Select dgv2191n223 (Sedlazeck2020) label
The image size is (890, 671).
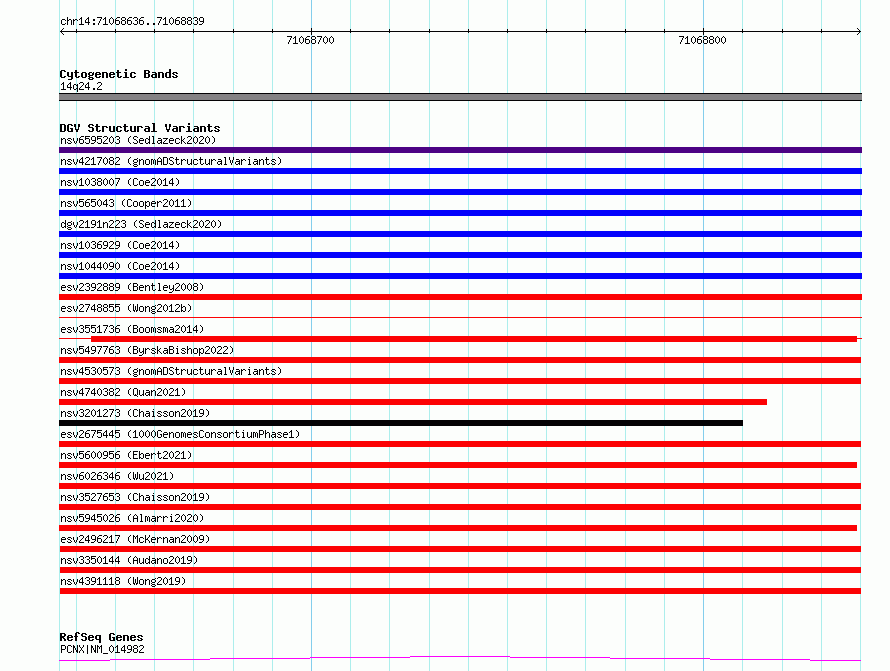[x=141, y=224]
